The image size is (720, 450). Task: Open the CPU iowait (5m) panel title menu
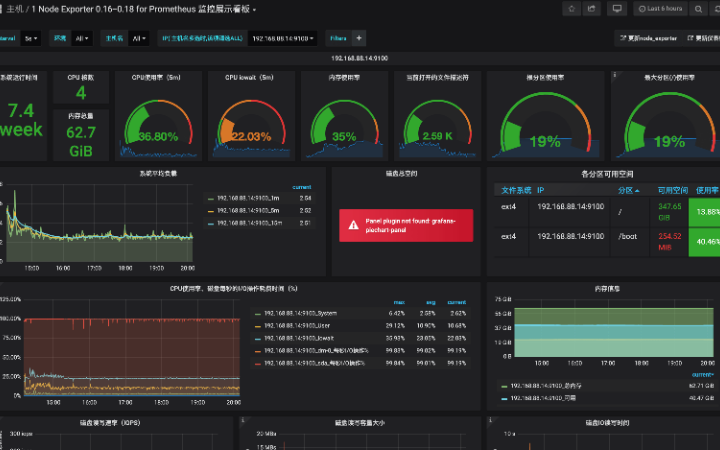(x=249, y=78)
